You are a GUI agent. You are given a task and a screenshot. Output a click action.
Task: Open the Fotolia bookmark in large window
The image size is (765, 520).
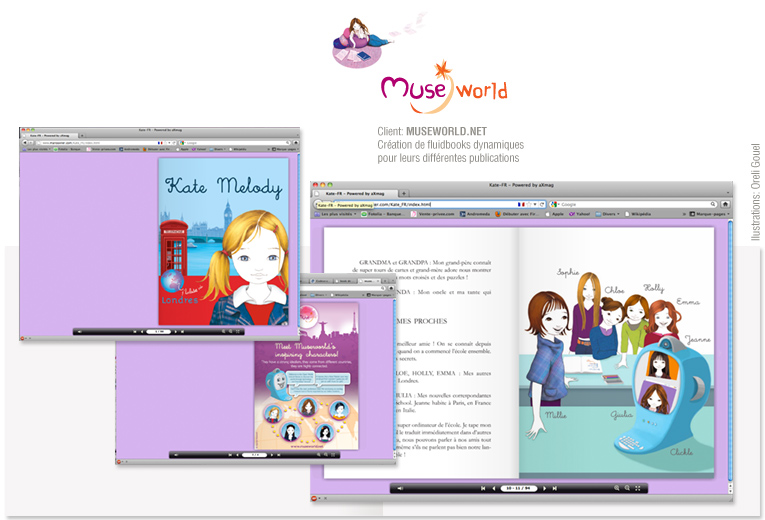pyautogui.click(x=382, y=214)
